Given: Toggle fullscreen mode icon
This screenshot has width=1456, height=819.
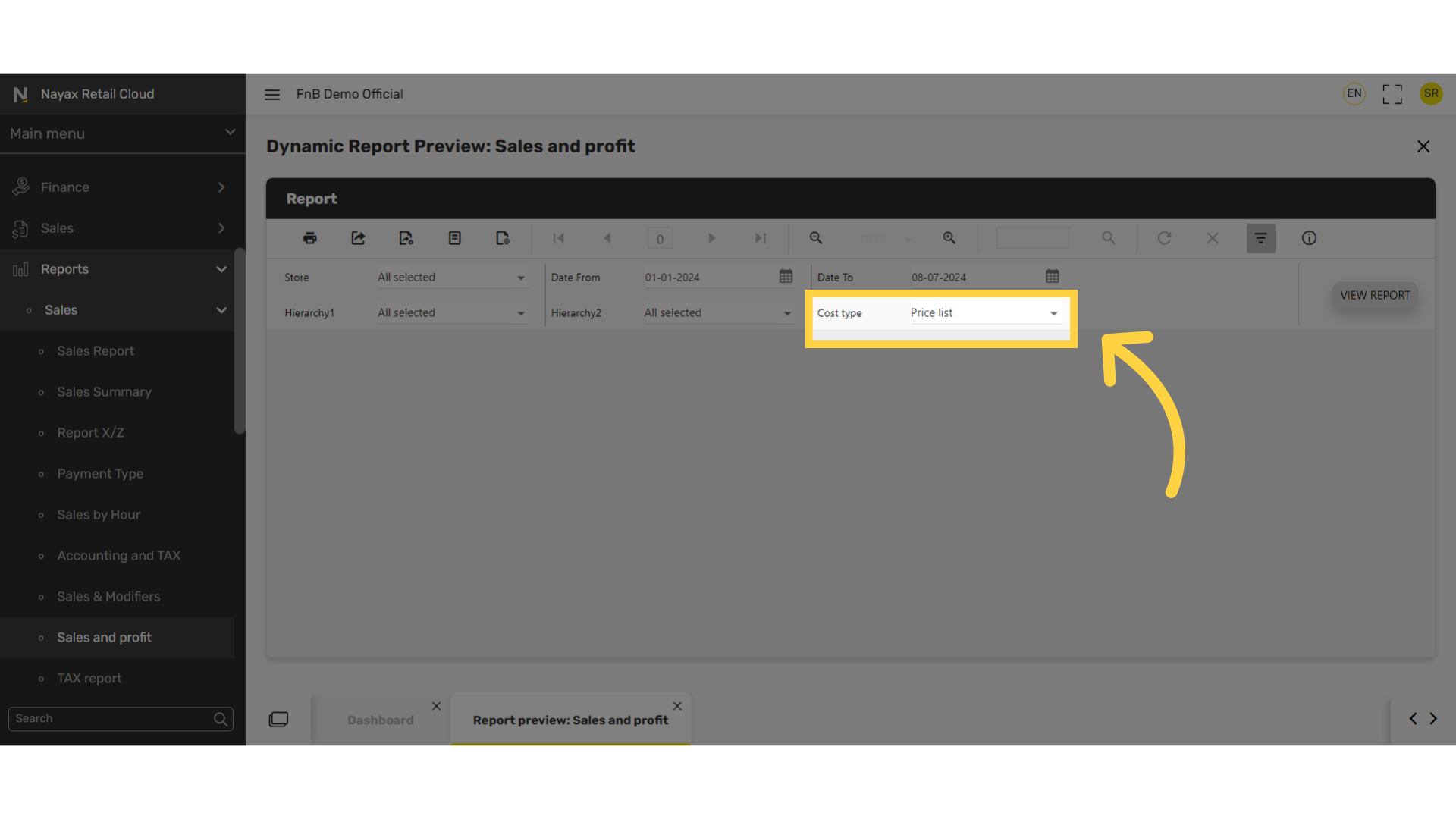Looking at the screenshot, I should click(x=1392, y=94).
